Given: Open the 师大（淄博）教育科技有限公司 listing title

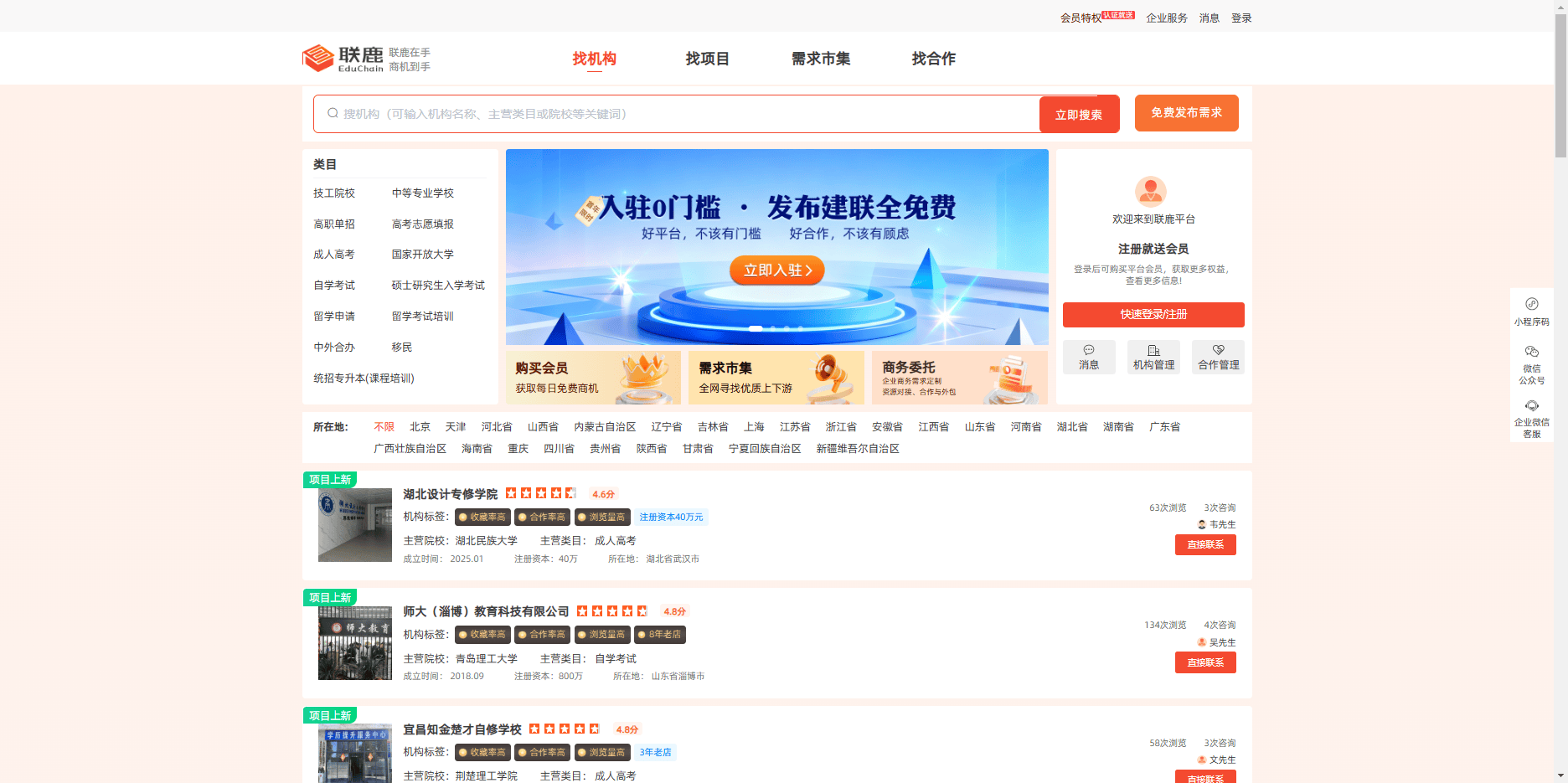Looking at the screenshot, I should (486, 612).
